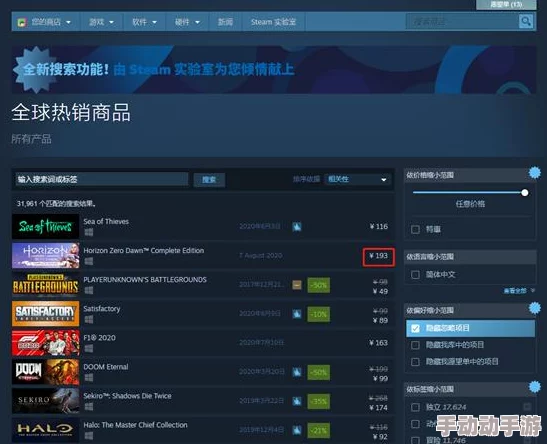
Task: Open the 新闻 news menu item
Action: click(x=225, y=22)
